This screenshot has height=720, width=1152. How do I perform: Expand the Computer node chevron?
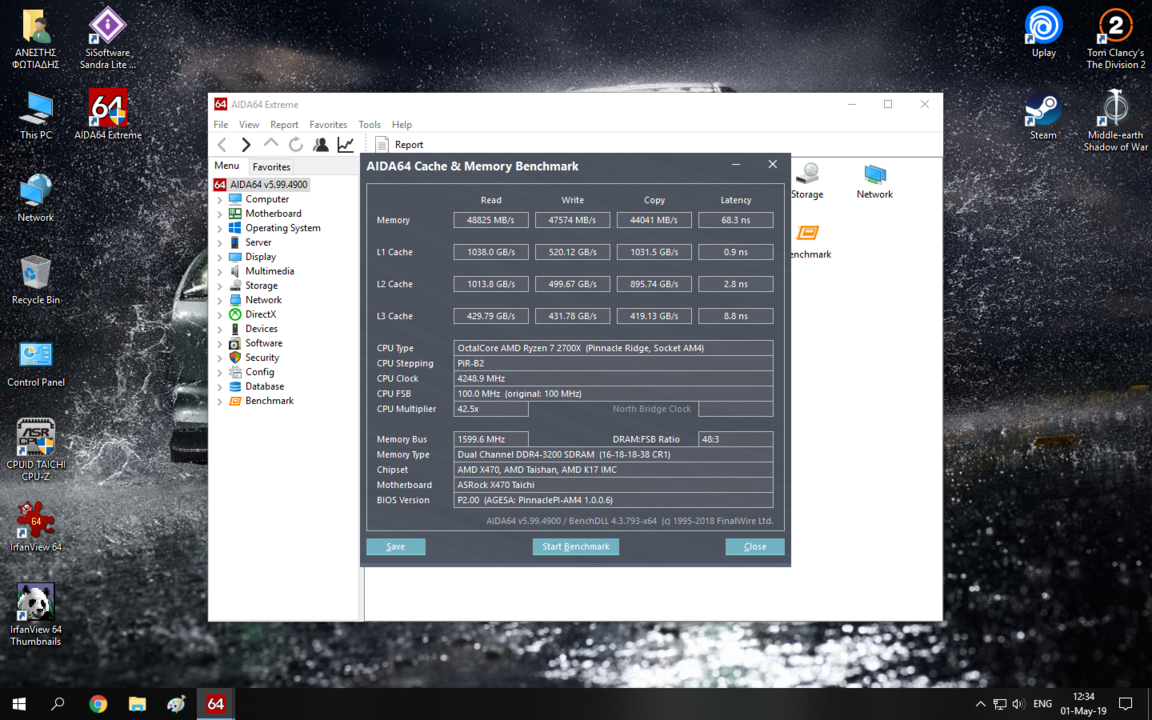coord(220,200)
